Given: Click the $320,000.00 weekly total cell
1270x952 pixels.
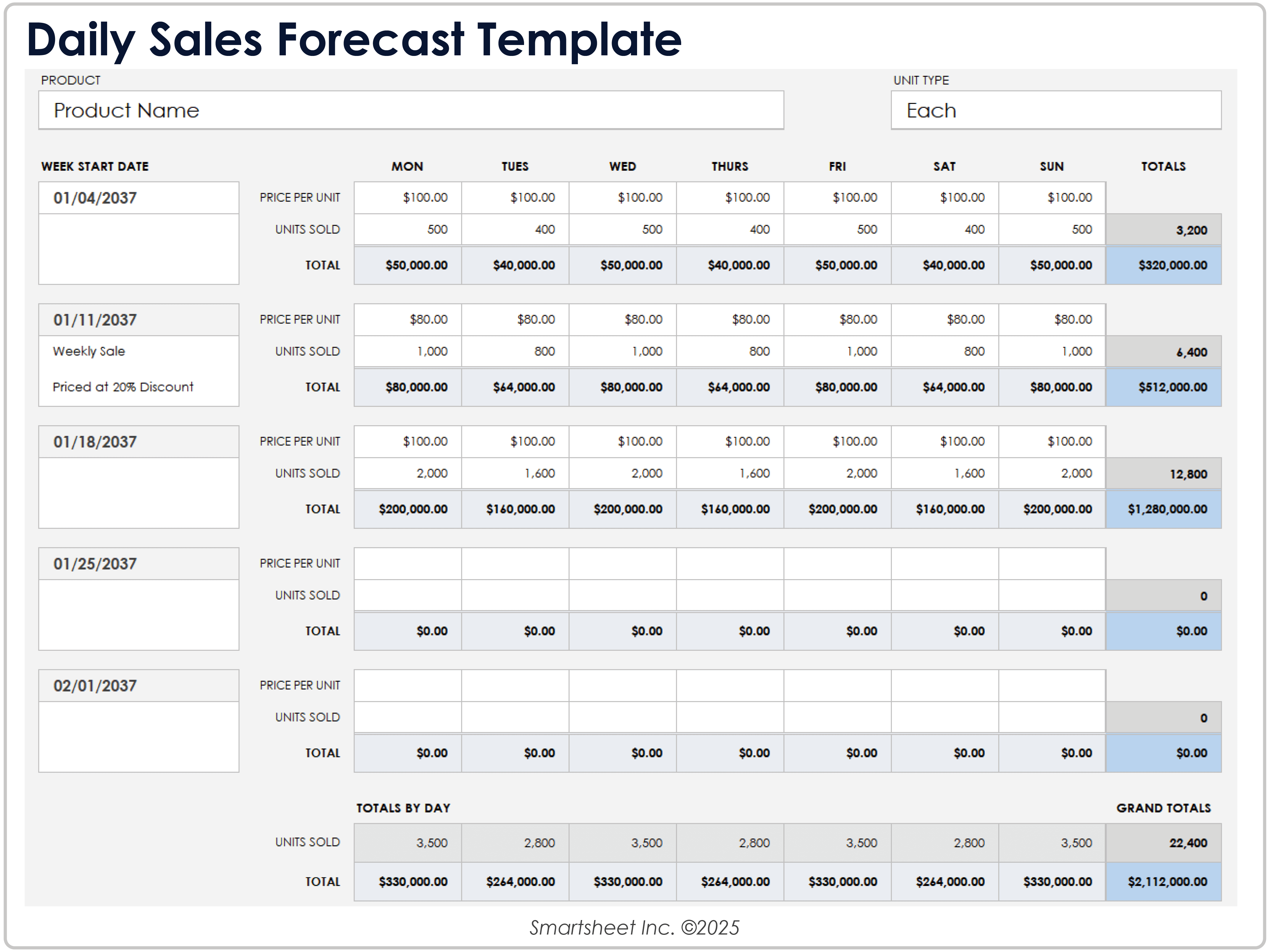Looking at the screenshot, I should [x=1163, y=265].
